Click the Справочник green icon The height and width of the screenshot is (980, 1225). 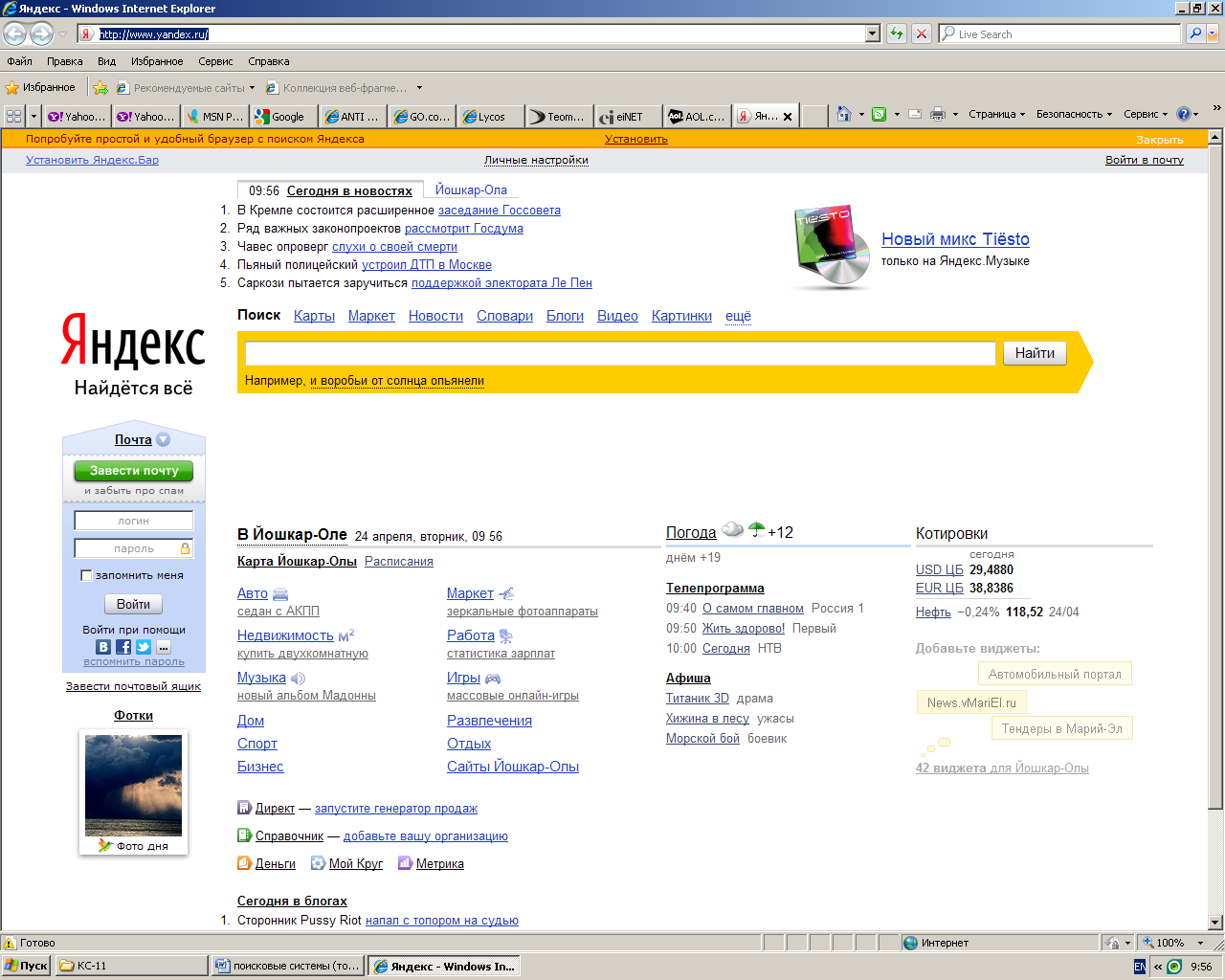tap(244, 835)
